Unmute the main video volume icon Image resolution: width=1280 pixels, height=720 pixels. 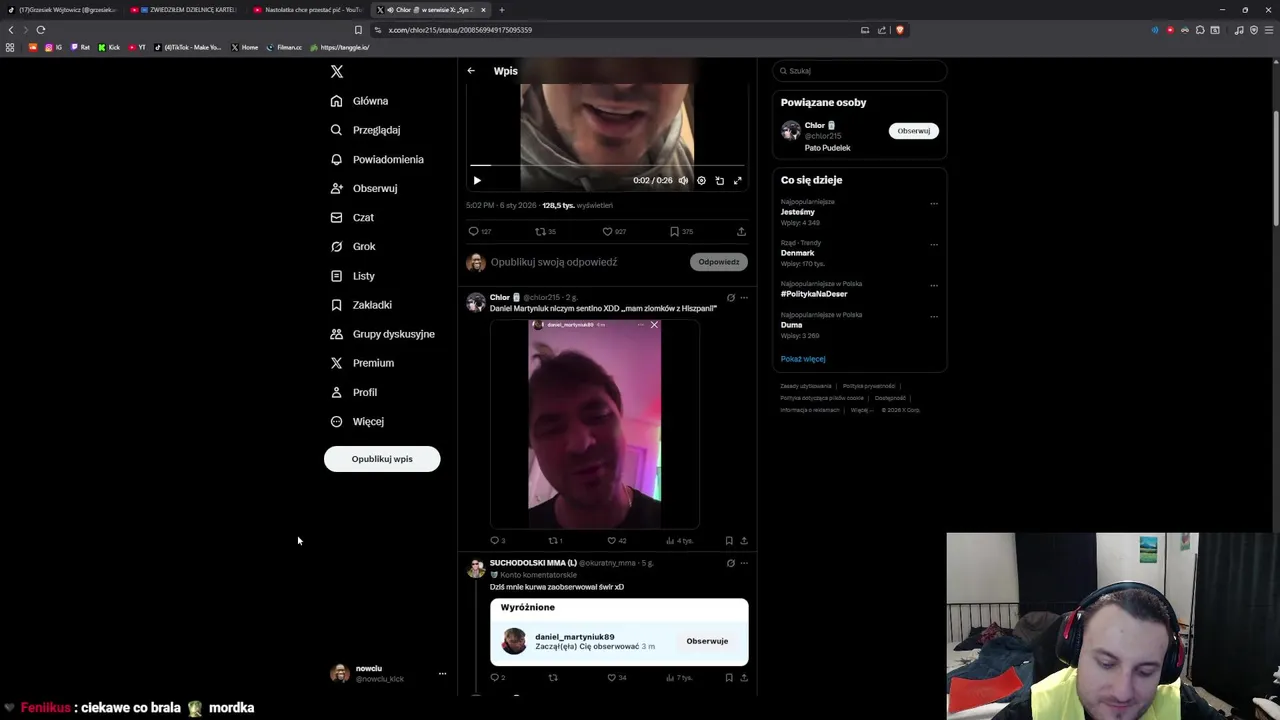click(683, 181)
